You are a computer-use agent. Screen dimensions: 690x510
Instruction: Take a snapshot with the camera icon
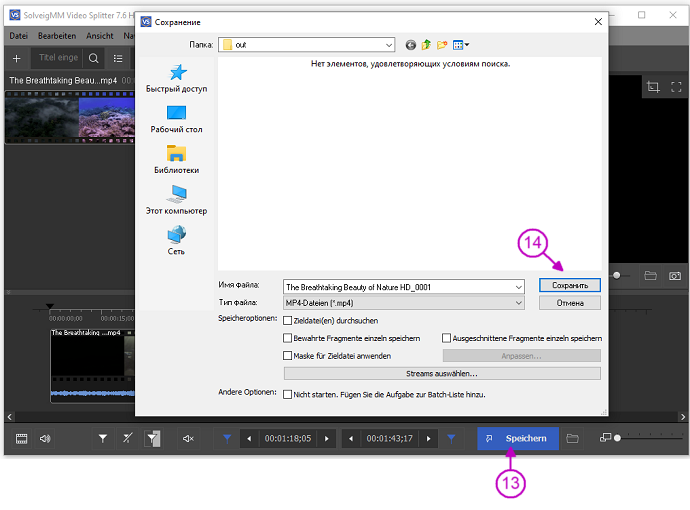pos(675,276)
